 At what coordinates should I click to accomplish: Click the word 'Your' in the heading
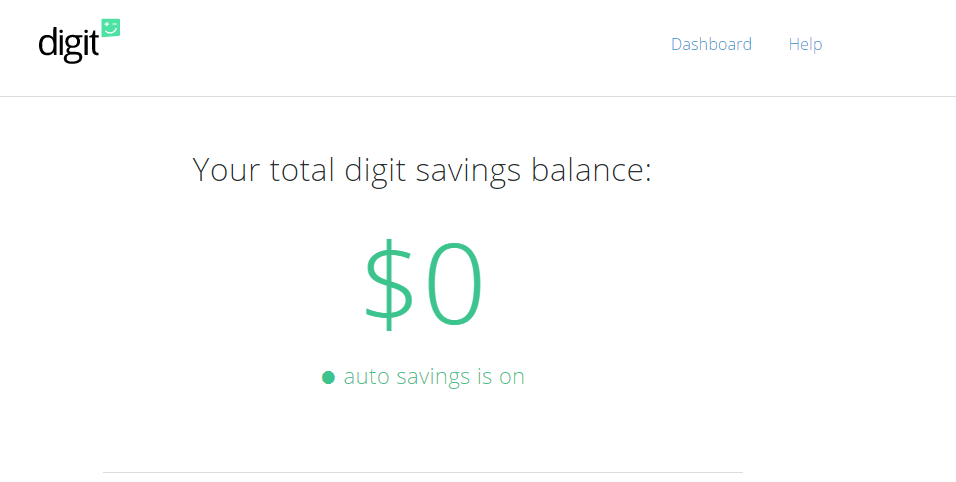pyautogui.click(x=226, y=170)
